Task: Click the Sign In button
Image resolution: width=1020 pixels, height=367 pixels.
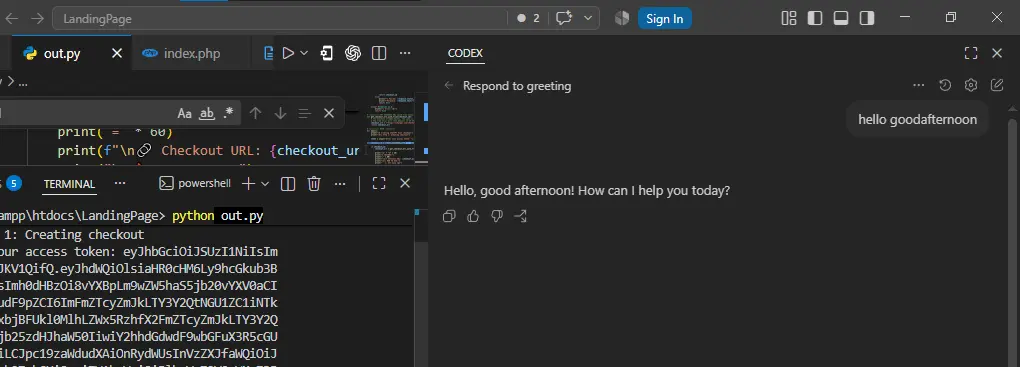Action: coord(664,18)
